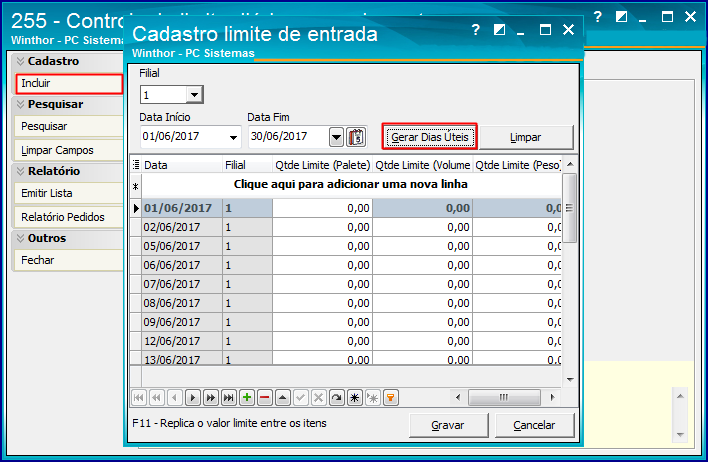Collapse the Outros section
This screenshot has width=708, height=462.
pos(20,238)
